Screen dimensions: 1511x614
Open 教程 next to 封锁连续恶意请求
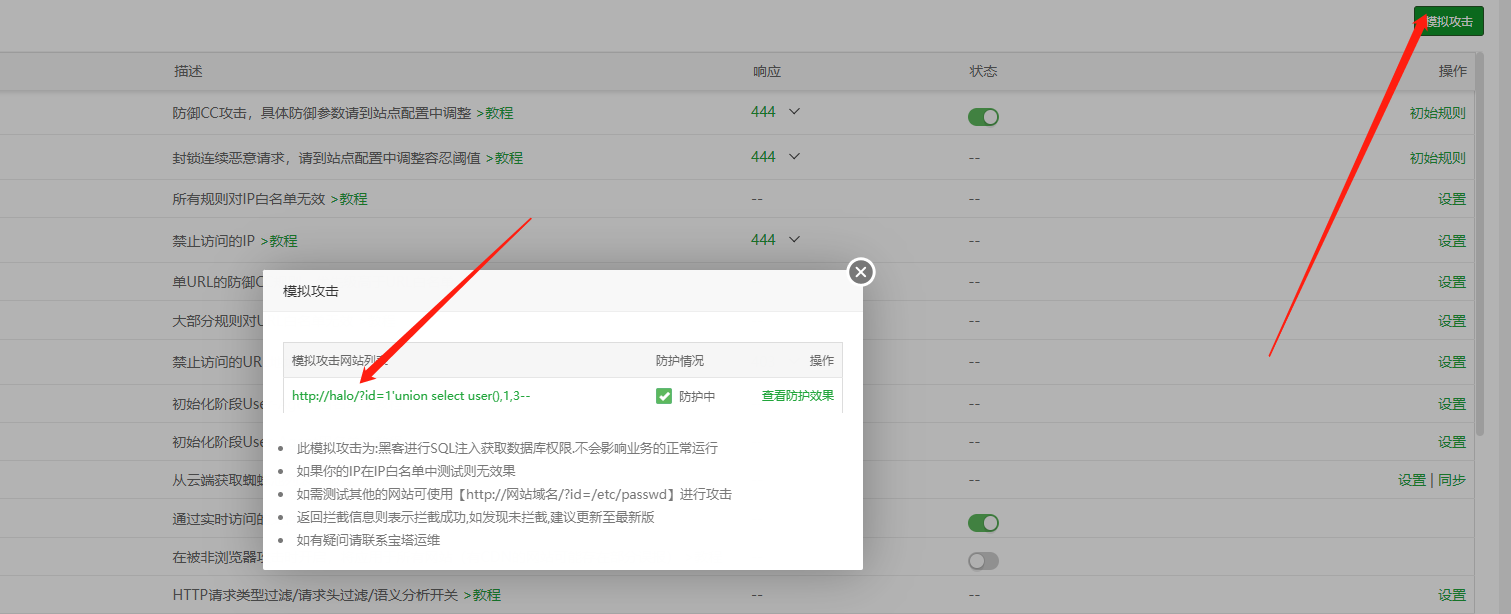tap(508, 157)
